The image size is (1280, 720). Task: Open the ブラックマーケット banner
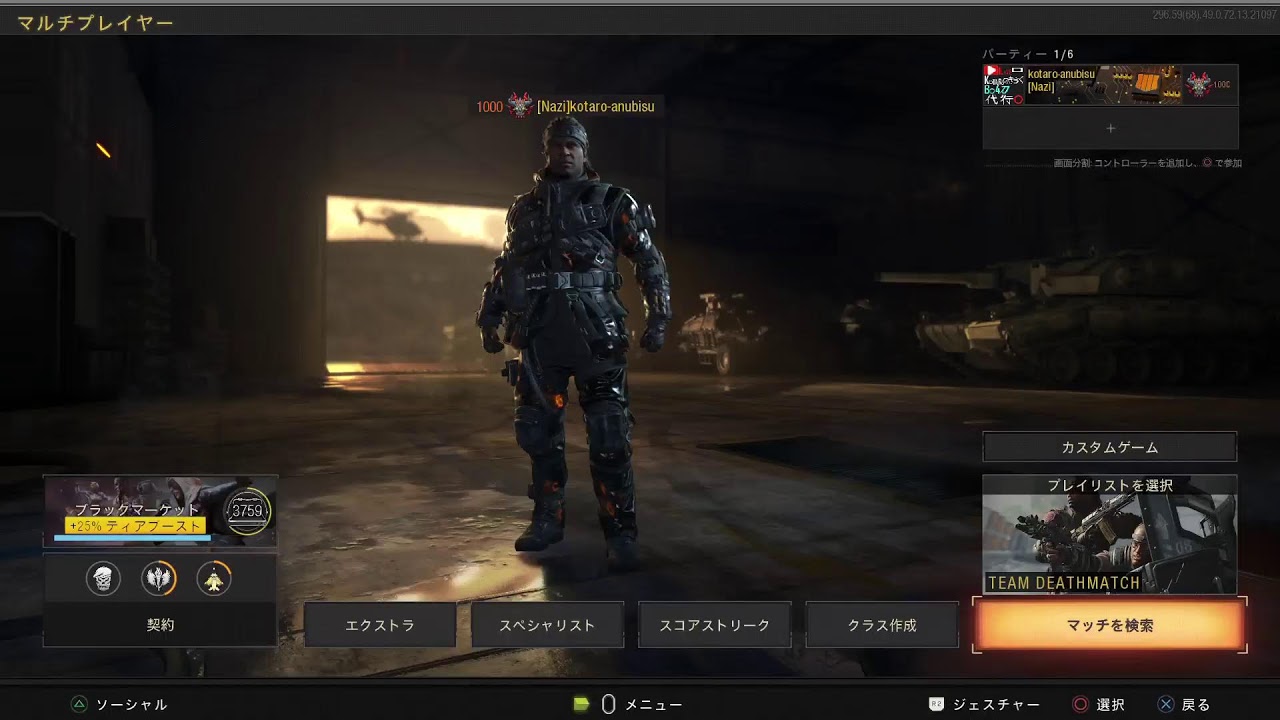(160, 511)
